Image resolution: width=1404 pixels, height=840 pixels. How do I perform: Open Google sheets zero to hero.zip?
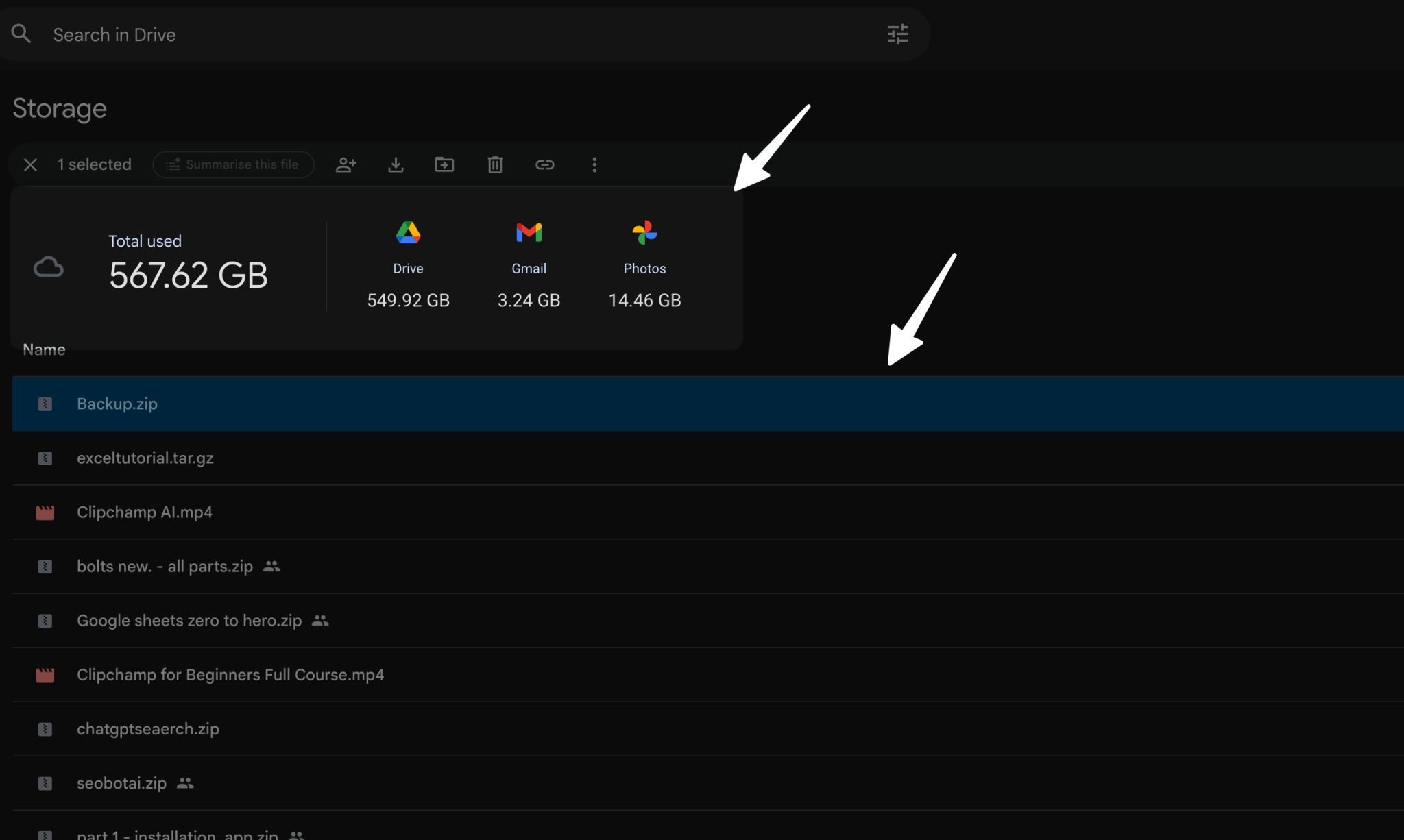[189, 620]
